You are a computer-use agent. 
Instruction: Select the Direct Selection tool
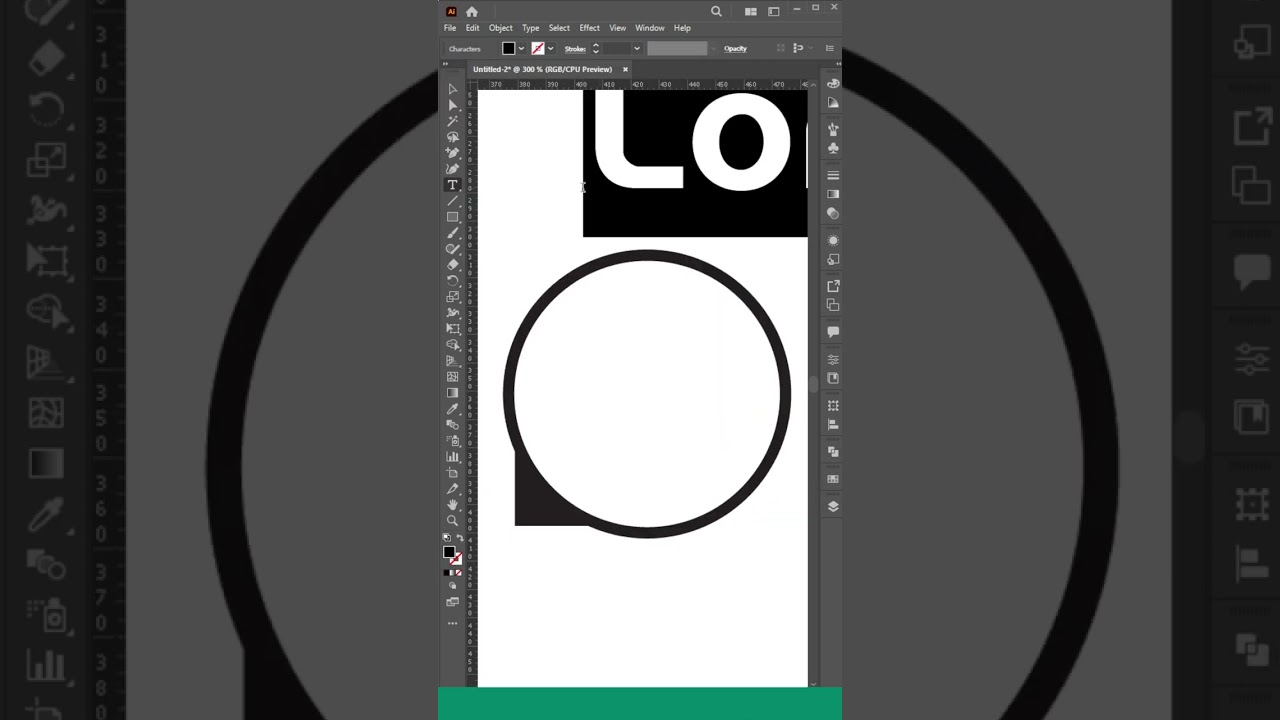[453, 105]
